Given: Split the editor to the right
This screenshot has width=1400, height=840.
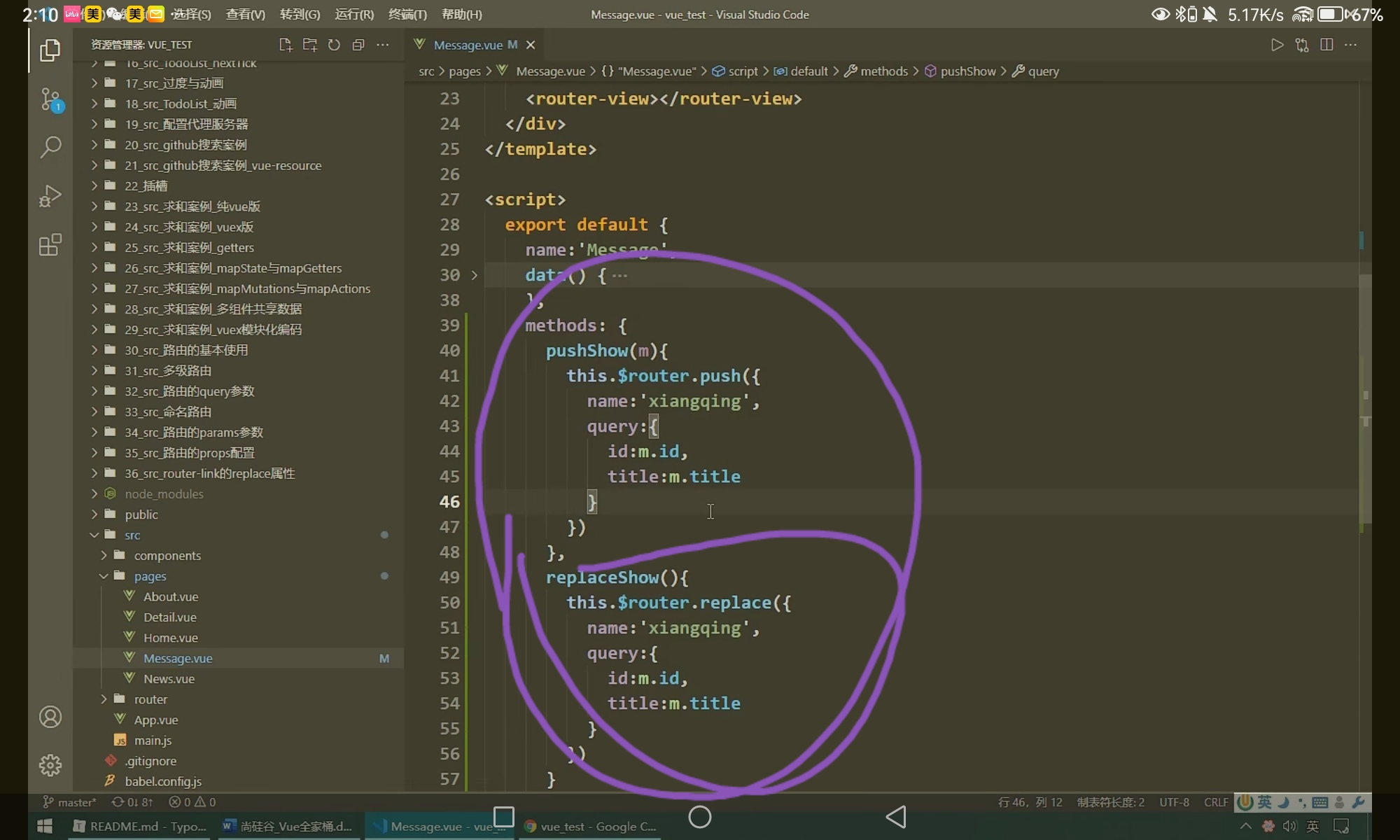Looking at the screenshot, I should [1326, 45].
